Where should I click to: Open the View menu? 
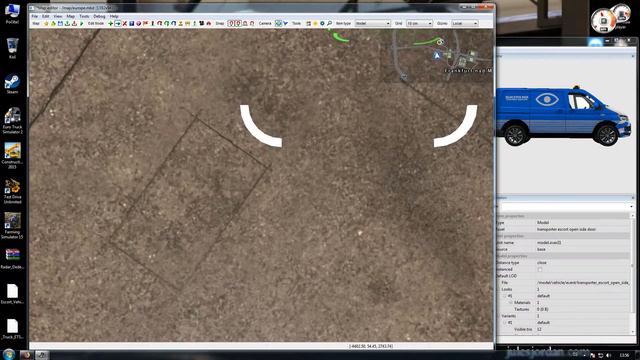(58, 16)
